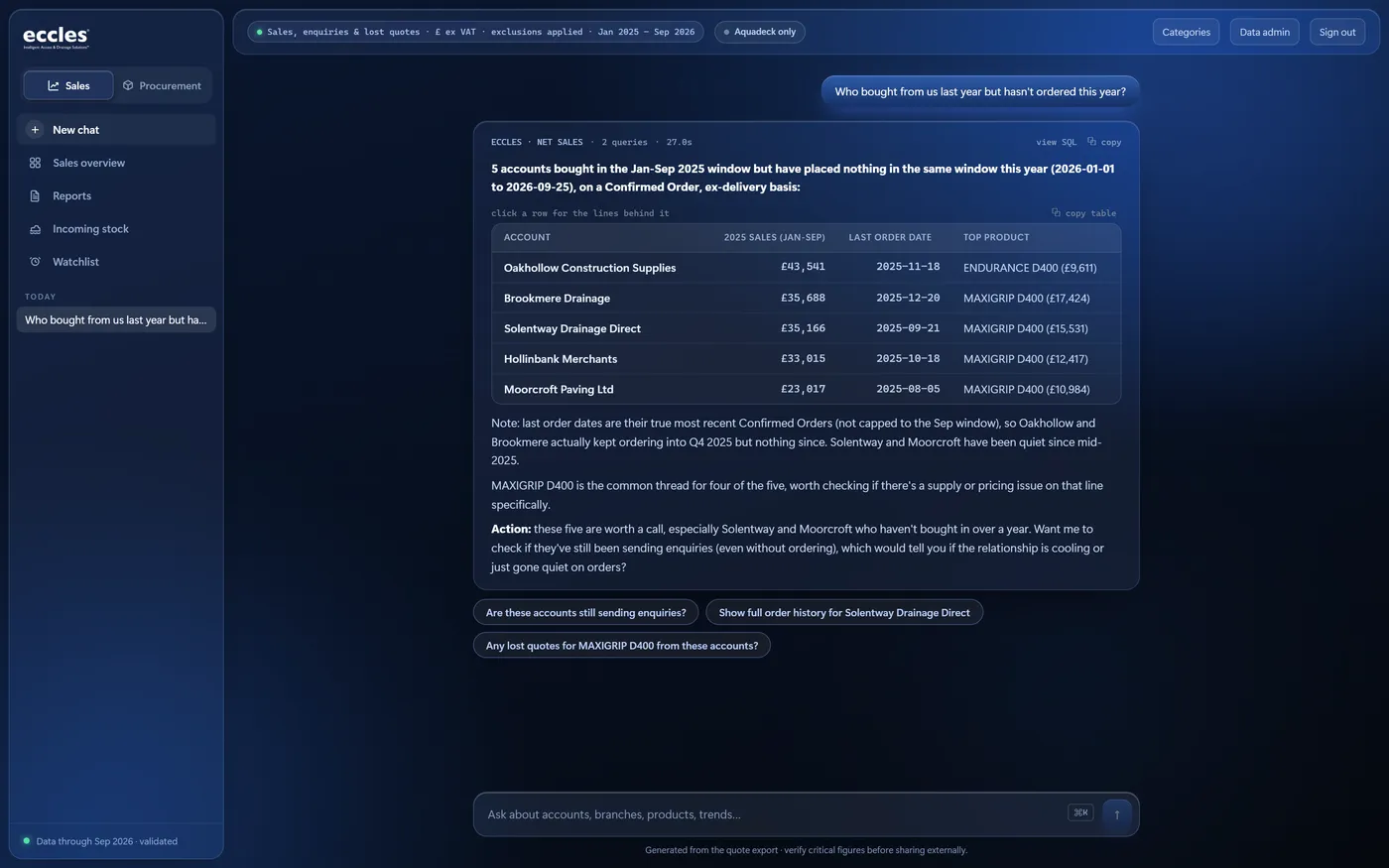Image resolution: width=1389 pixels, height=868 pixels.
Task: Open the 'Who bought from us last year' chat history item
Action: 116,319
